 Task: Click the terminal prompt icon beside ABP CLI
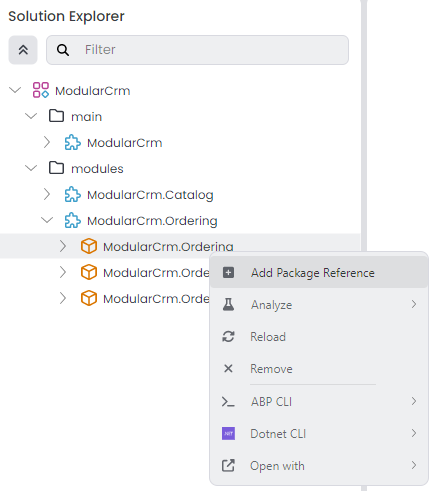[x=228, y=402]
